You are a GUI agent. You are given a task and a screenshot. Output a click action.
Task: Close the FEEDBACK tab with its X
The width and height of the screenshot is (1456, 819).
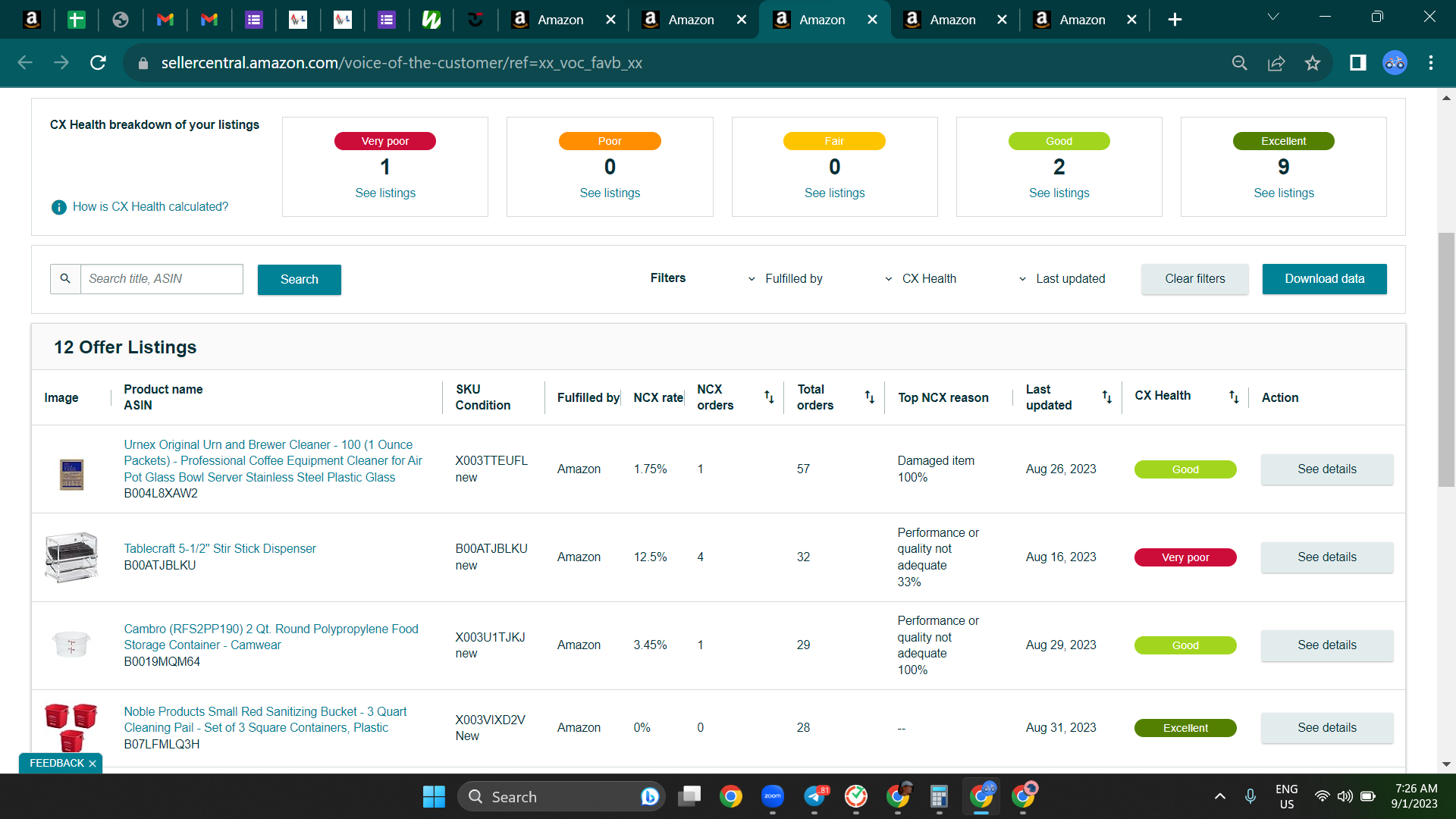[93, 764]
